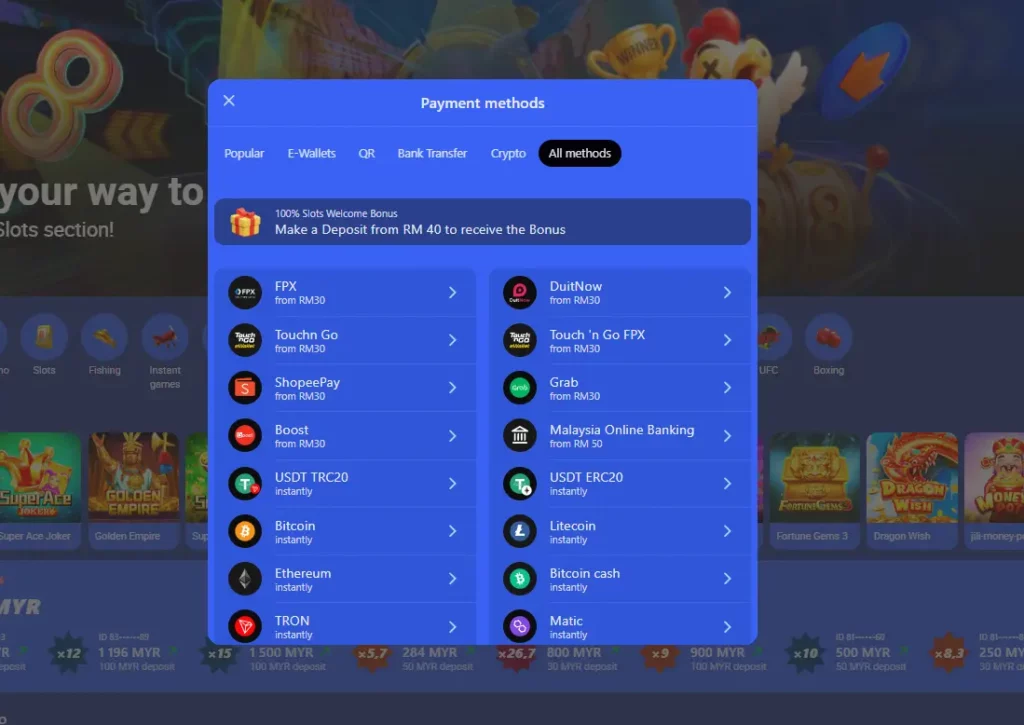Expand the TRON row chevron
This screenshot has height=725, width=1024.
453,627
